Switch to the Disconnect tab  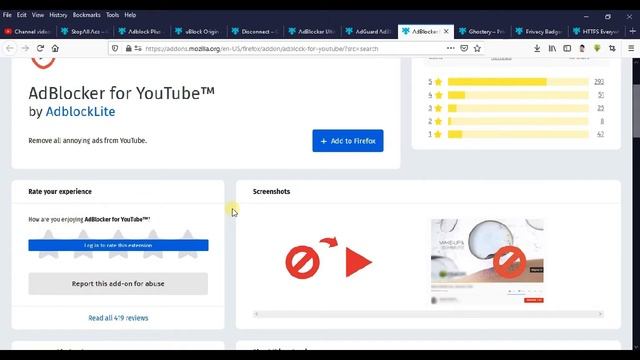tap(255, 31)
